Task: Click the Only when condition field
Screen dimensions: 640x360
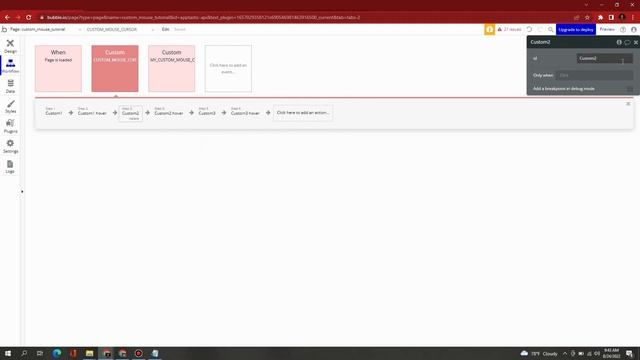Action: coord(595,75)
